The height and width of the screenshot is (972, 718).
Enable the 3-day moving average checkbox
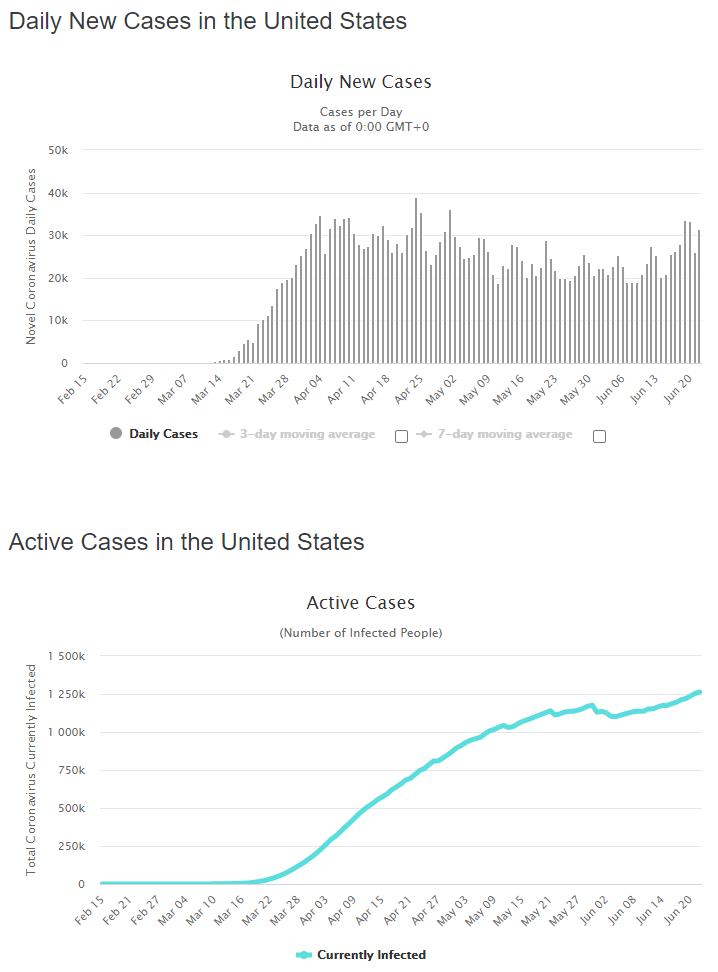coord(402,436)
